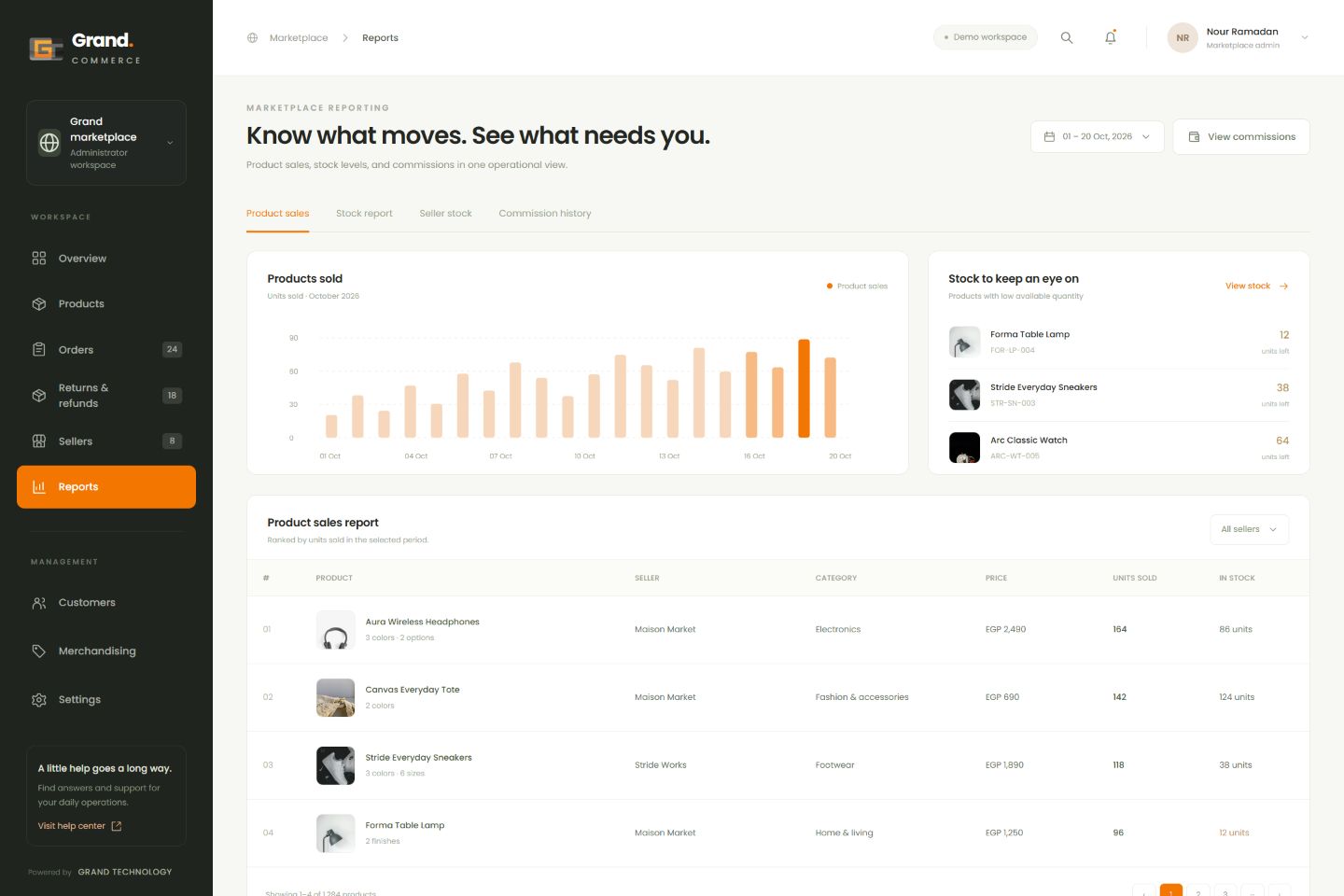Click the 'IN STOCK' column header
The height and width of the screenshot is (896, 1344).
point(1237,579)
